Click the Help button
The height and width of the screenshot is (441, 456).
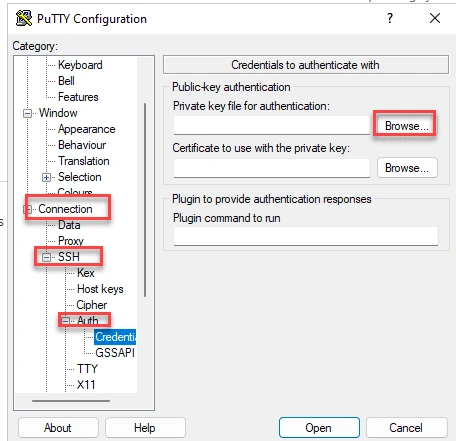(145, 427)
